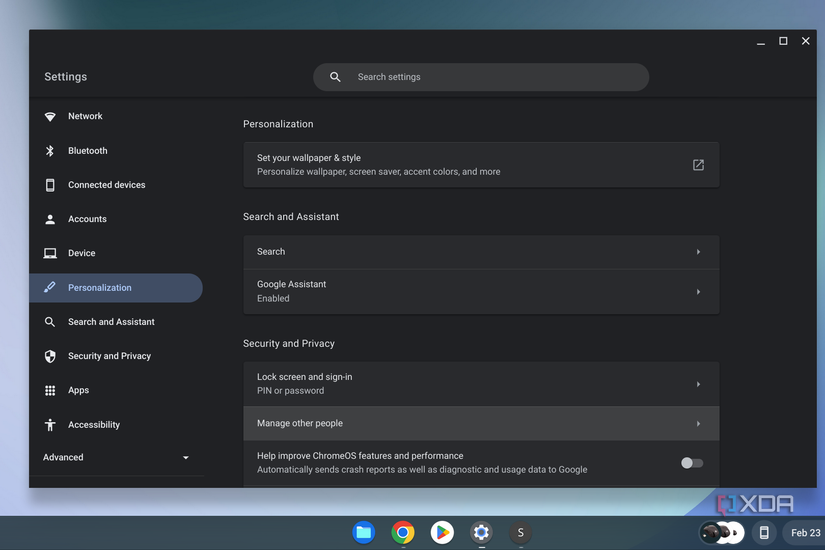
Task: Click the Enabled status under Google Assistant
Action: [x=273, y=298]
